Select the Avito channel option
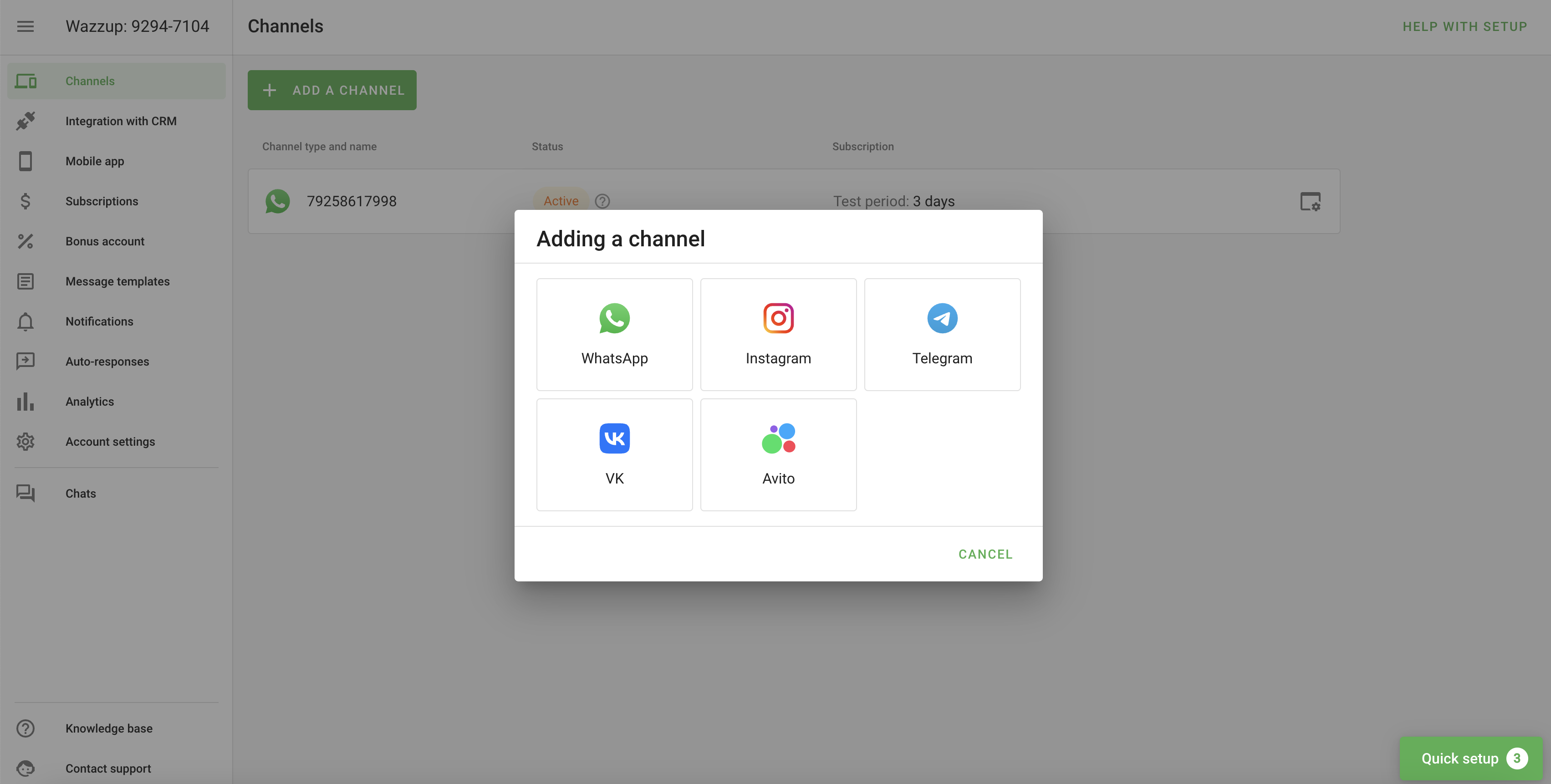This screenshot has width=1551, height=784. pyautogui.click(x=778, y=454)
